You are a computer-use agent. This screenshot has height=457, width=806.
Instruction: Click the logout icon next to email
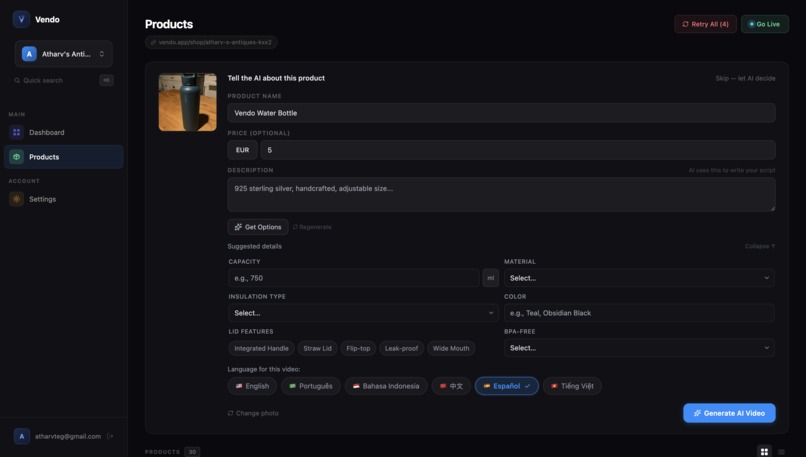click(110, 436)
